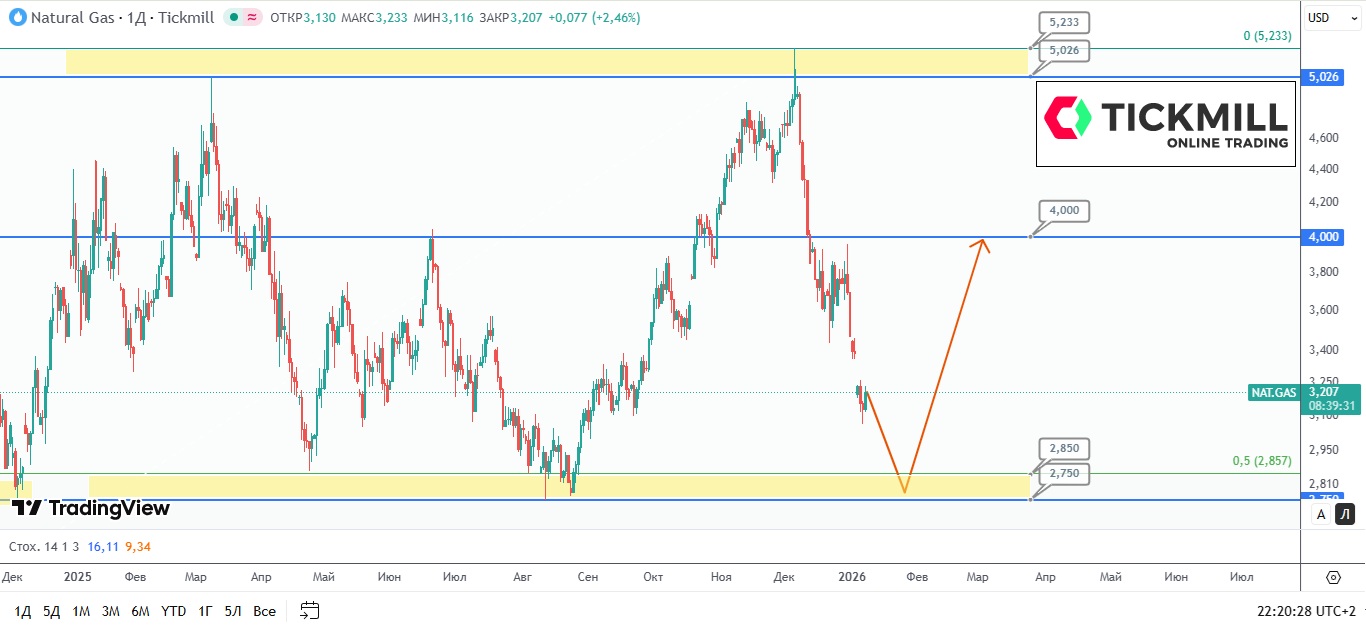Toggle the logarithmic scale 'Л' button
The image size is (1366, 626).
pyautogui.click(x=1345, y=514)
